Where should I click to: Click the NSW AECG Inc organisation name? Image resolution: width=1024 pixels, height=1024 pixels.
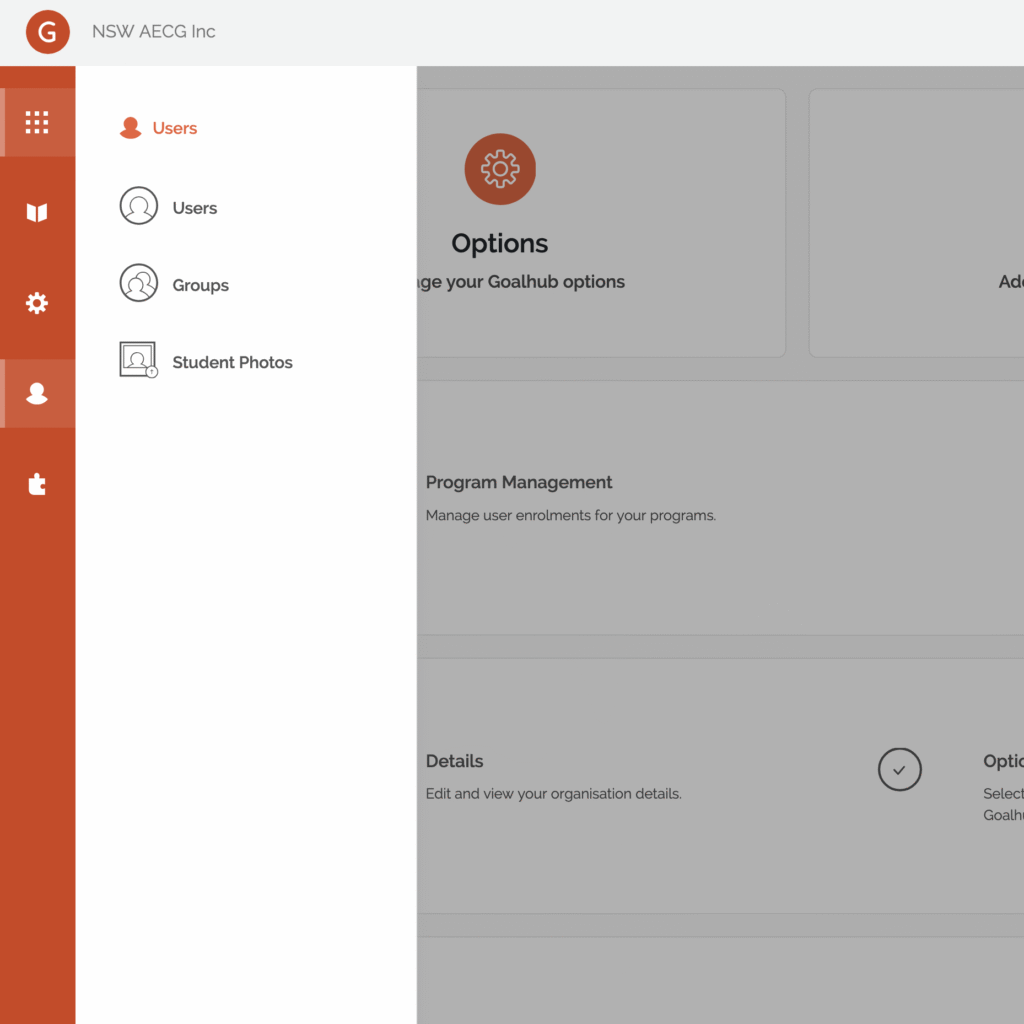(x=154, y=31)
